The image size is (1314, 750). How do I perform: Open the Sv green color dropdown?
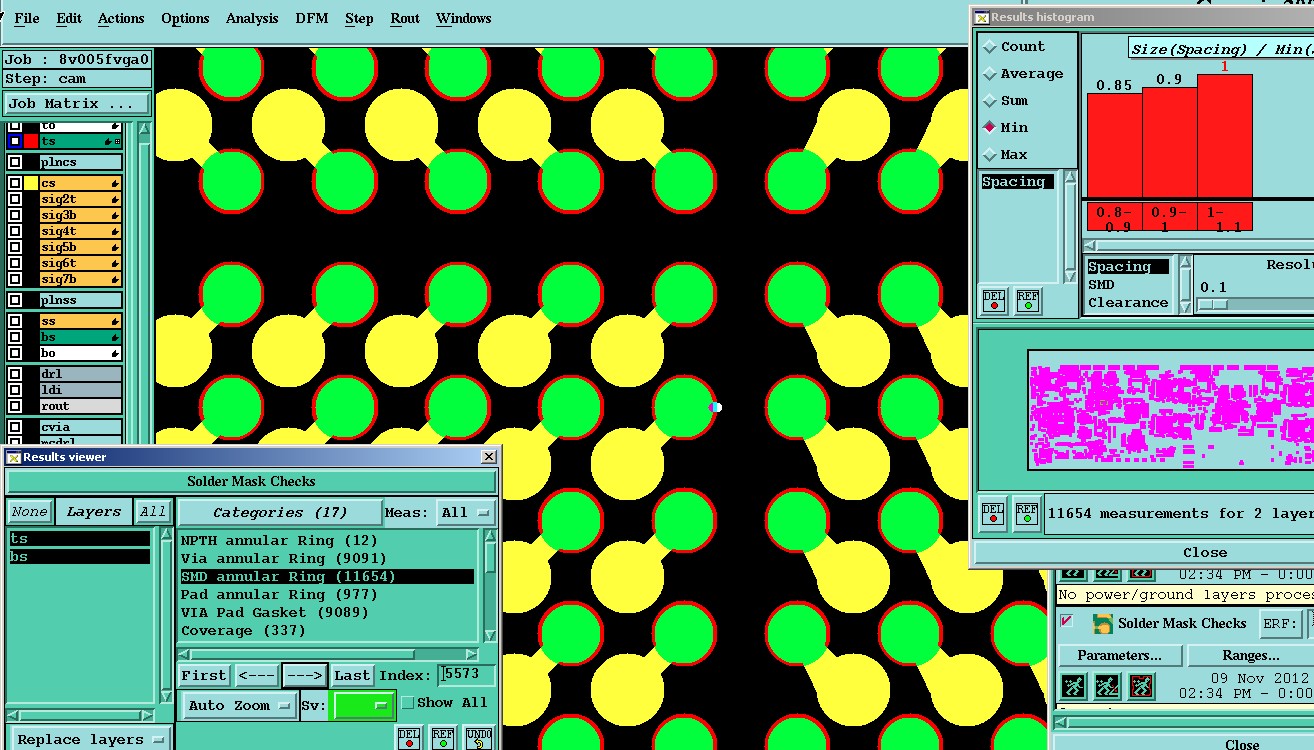coord(362,705)
